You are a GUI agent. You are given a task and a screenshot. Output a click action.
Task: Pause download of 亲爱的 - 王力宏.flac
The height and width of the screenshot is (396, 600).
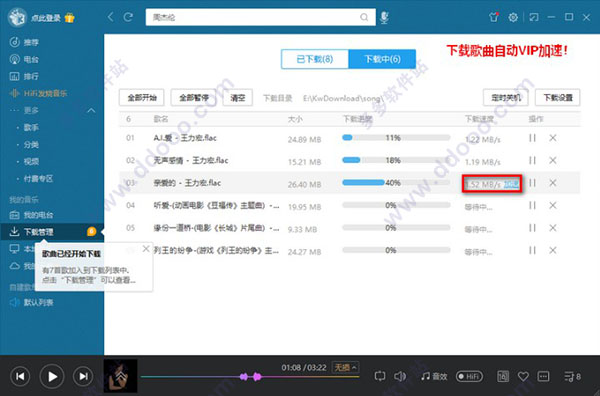coord(532,183)
